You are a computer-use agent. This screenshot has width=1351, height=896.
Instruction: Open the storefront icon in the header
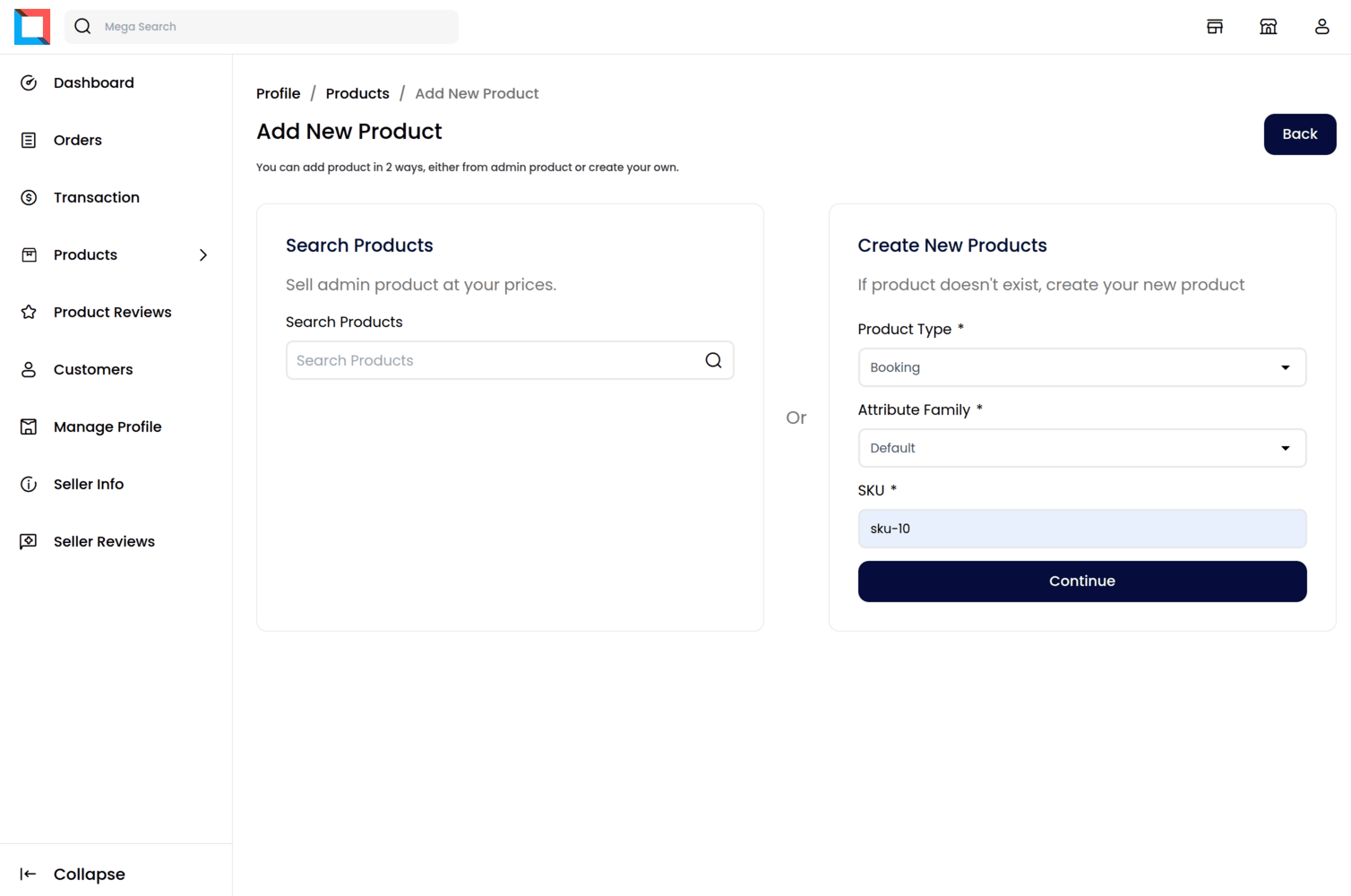[1215, 27]
